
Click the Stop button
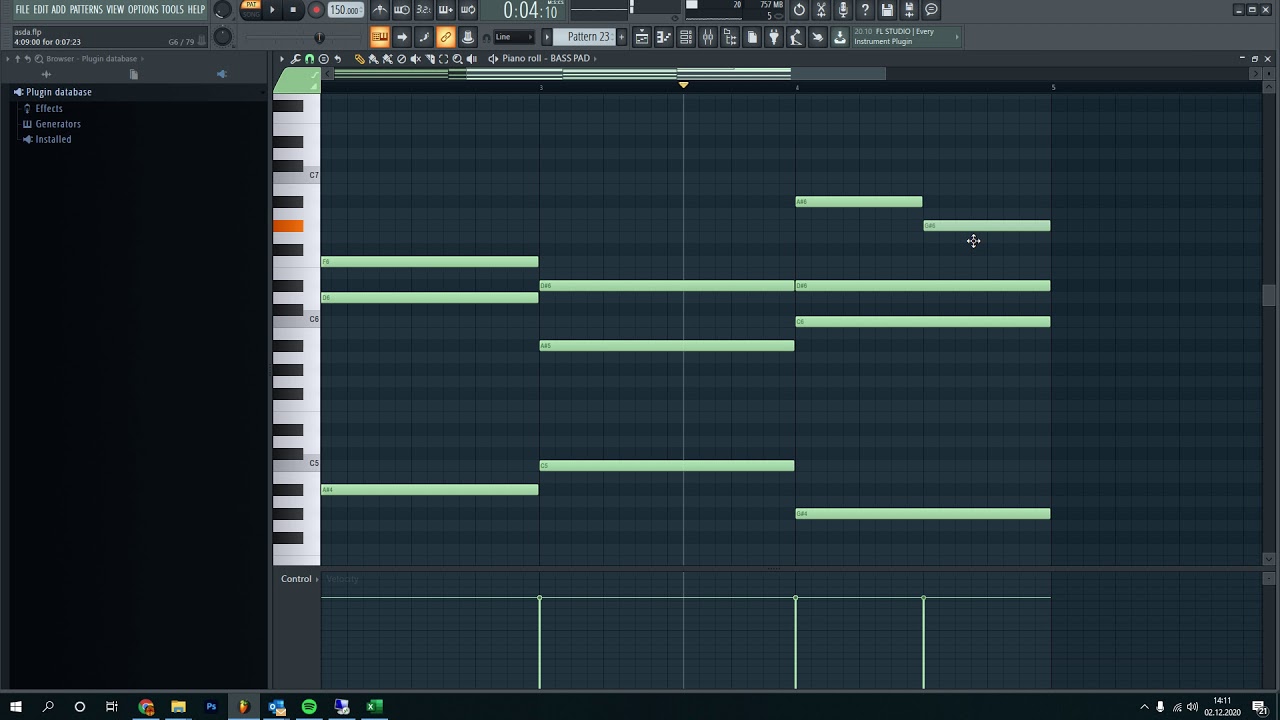pyautogui.click(x=293, y=10)
